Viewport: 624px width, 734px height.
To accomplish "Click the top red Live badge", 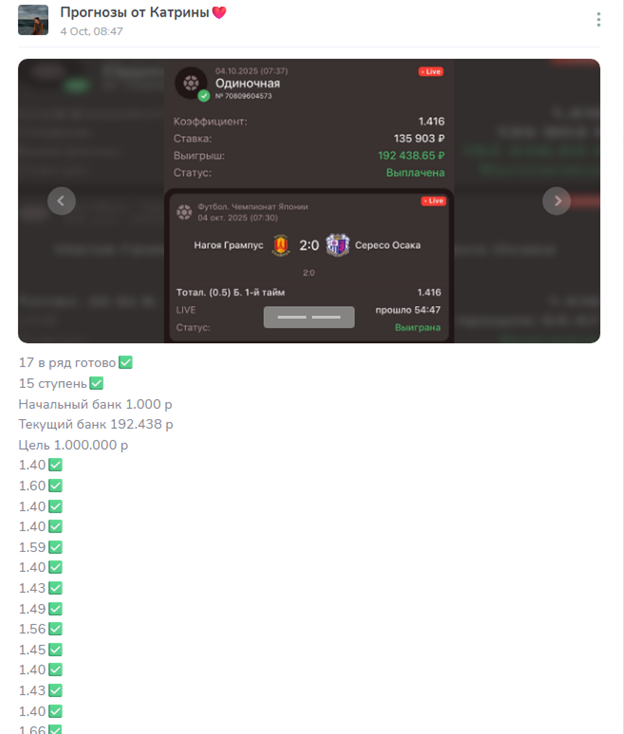I will (431, 72).
